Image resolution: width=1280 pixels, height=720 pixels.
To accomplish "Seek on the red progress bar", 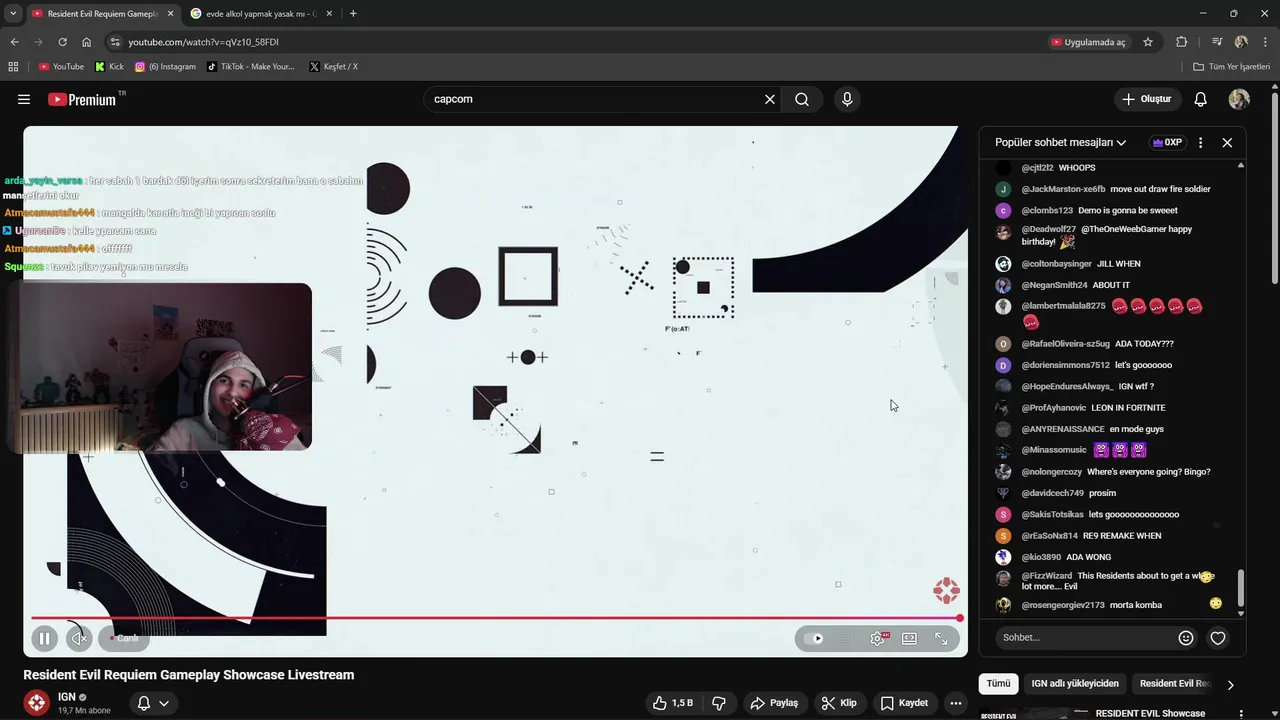I will (495, 618).
